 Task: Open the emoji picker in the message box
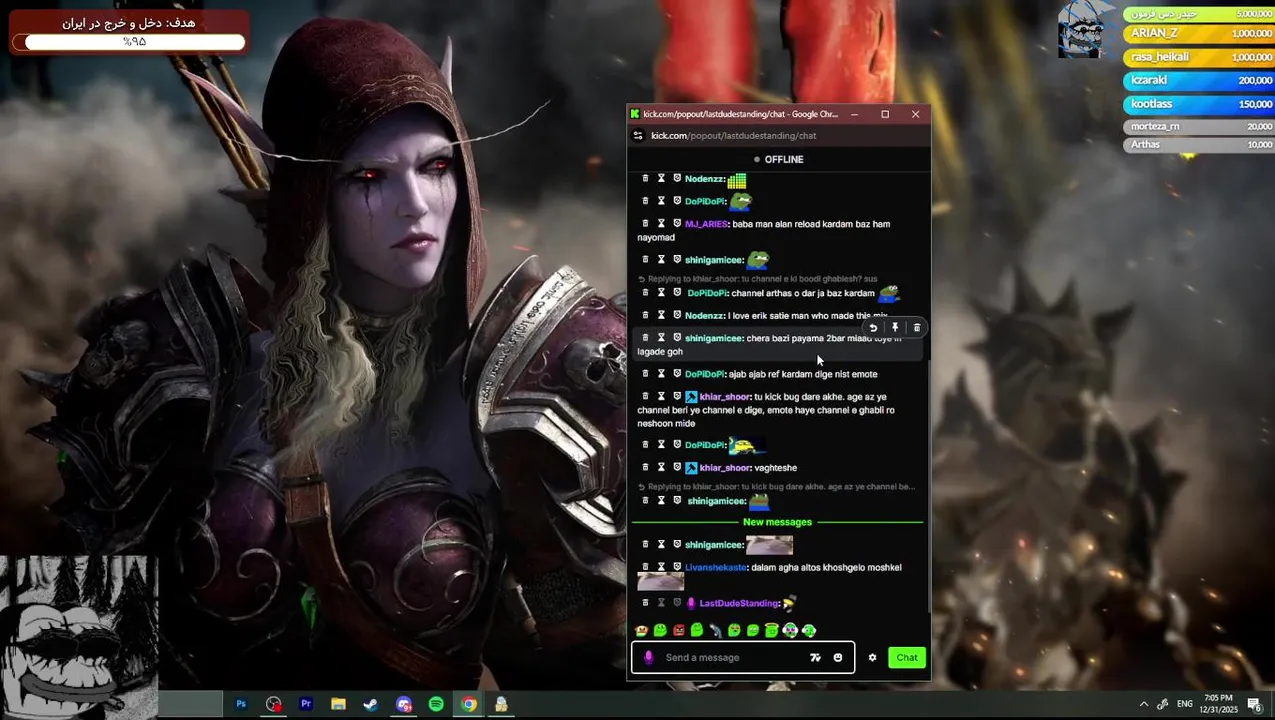click(x=838, y=658)
